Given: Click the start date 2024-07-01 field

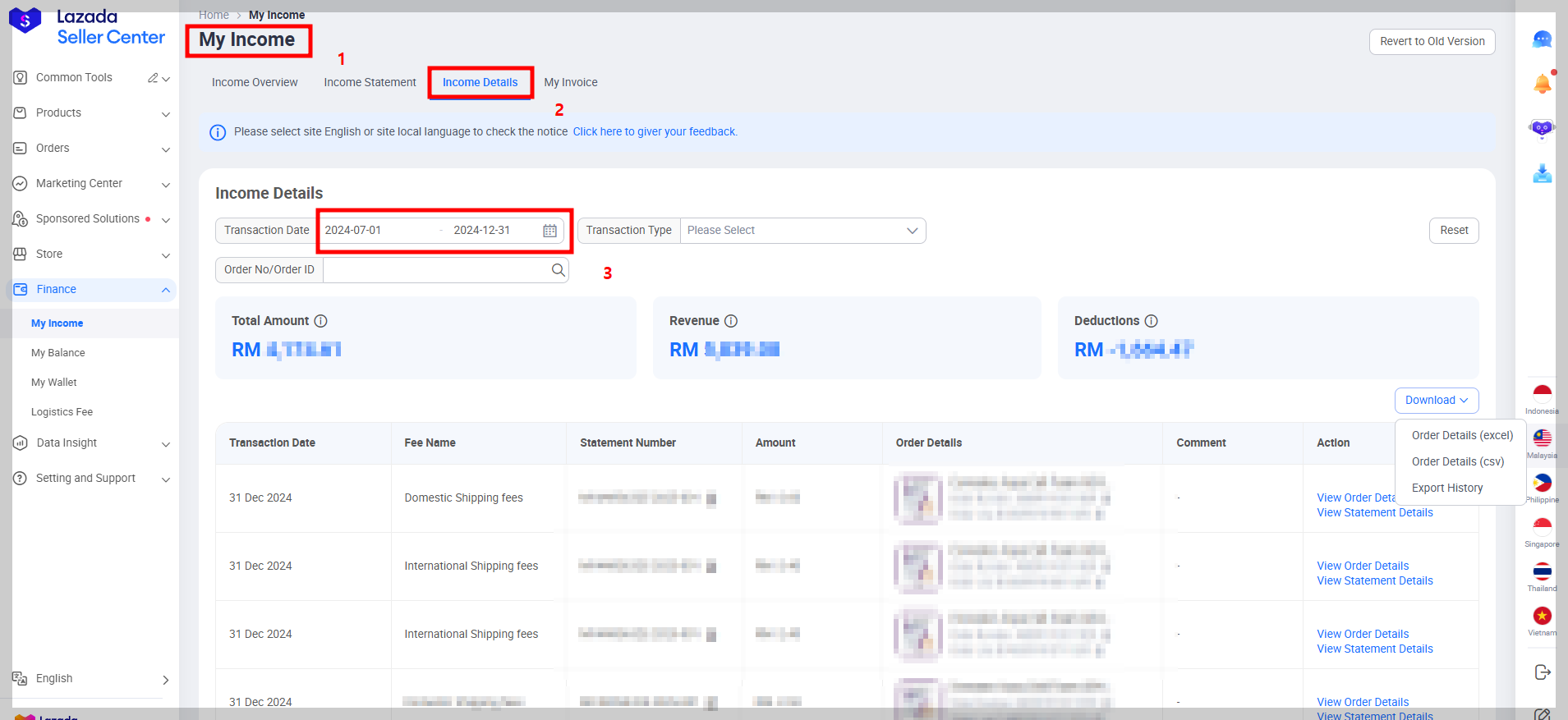Looking at the screenshot, I should point(353,230).
